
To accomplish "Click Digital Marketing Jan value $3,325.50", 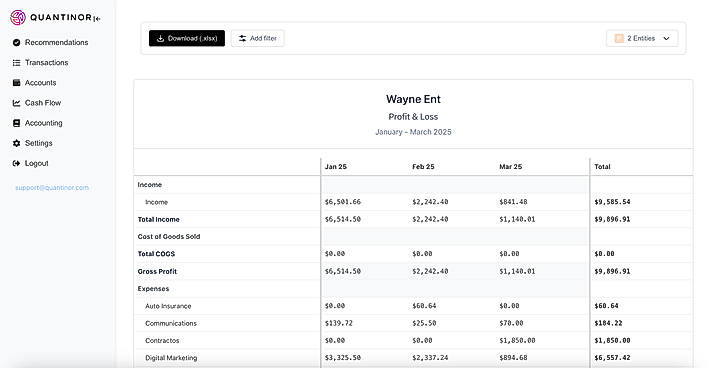I will 343,358.
